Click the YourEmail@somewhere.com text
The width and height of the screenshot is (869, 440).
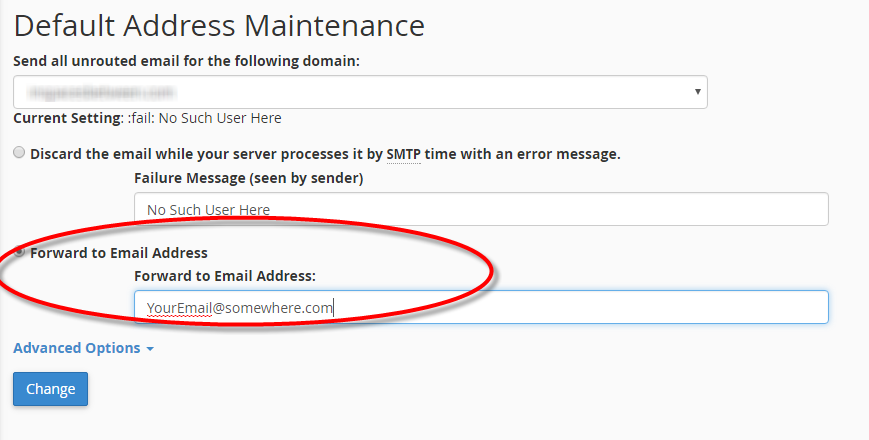point(239,308)
